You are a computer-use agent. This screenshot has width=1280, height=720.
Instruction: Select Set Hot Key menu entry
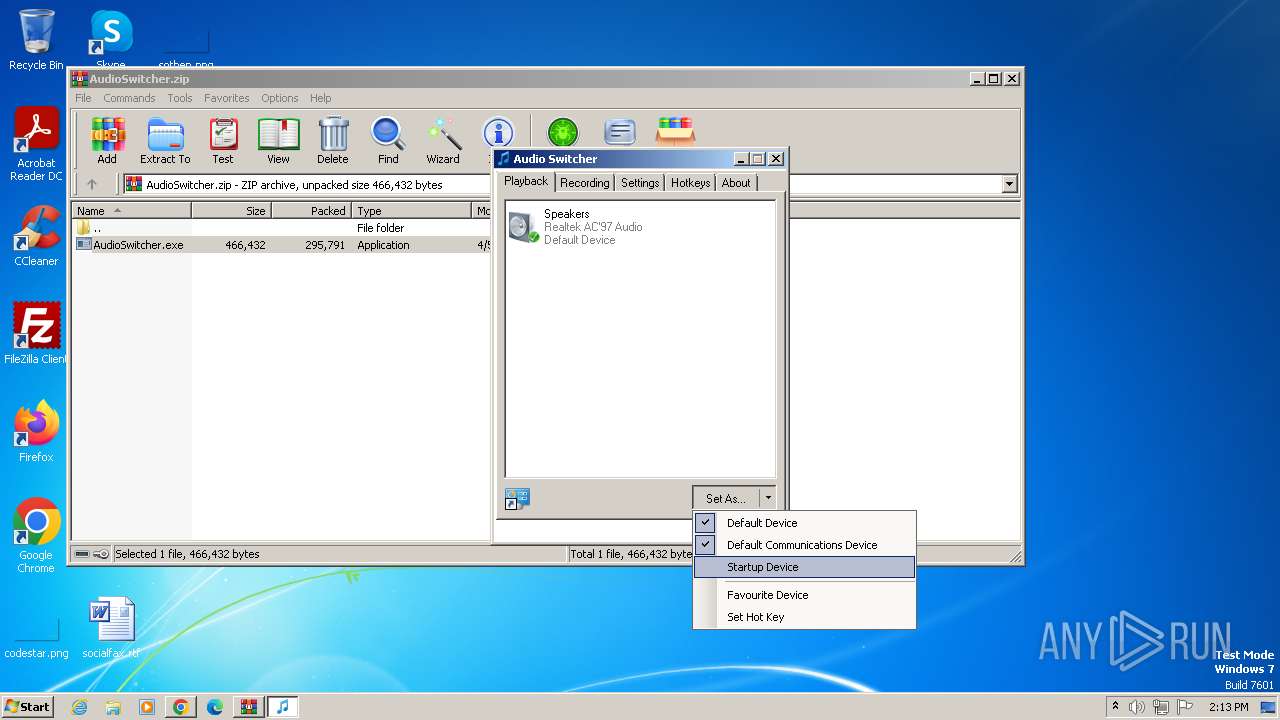click(x=804, y=617)
